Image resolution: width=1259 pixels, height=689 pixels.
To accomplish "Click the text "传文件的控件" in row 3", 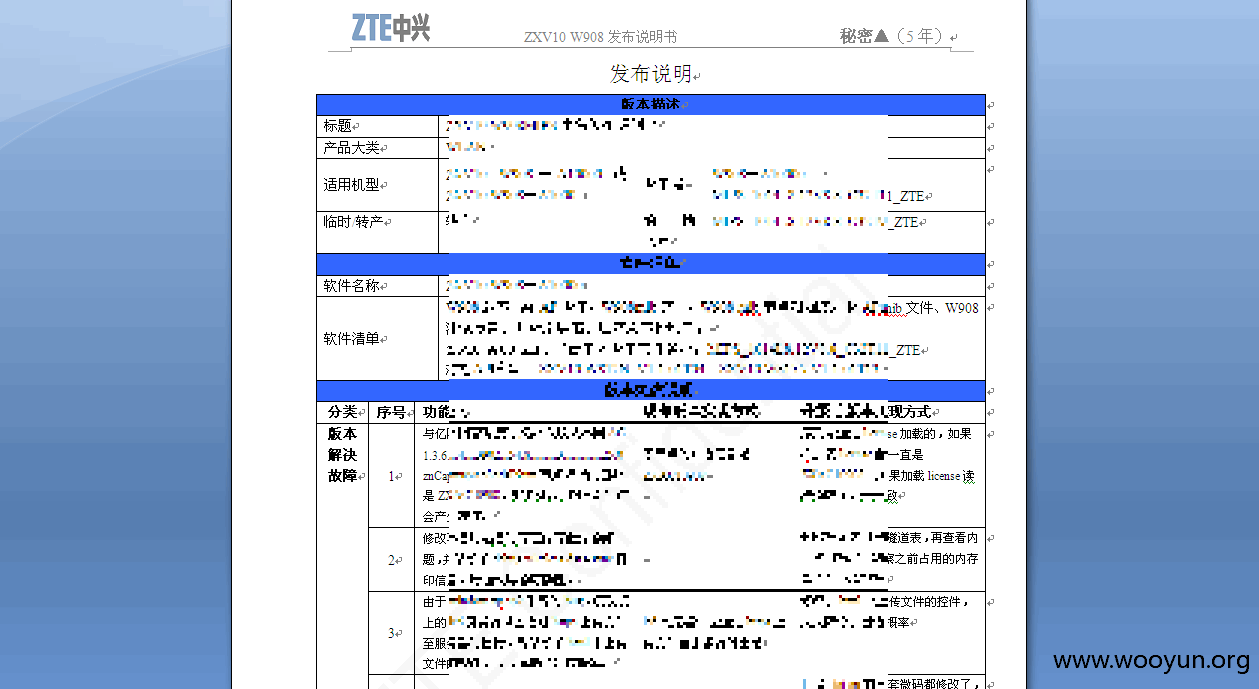I will coord(927,602).
